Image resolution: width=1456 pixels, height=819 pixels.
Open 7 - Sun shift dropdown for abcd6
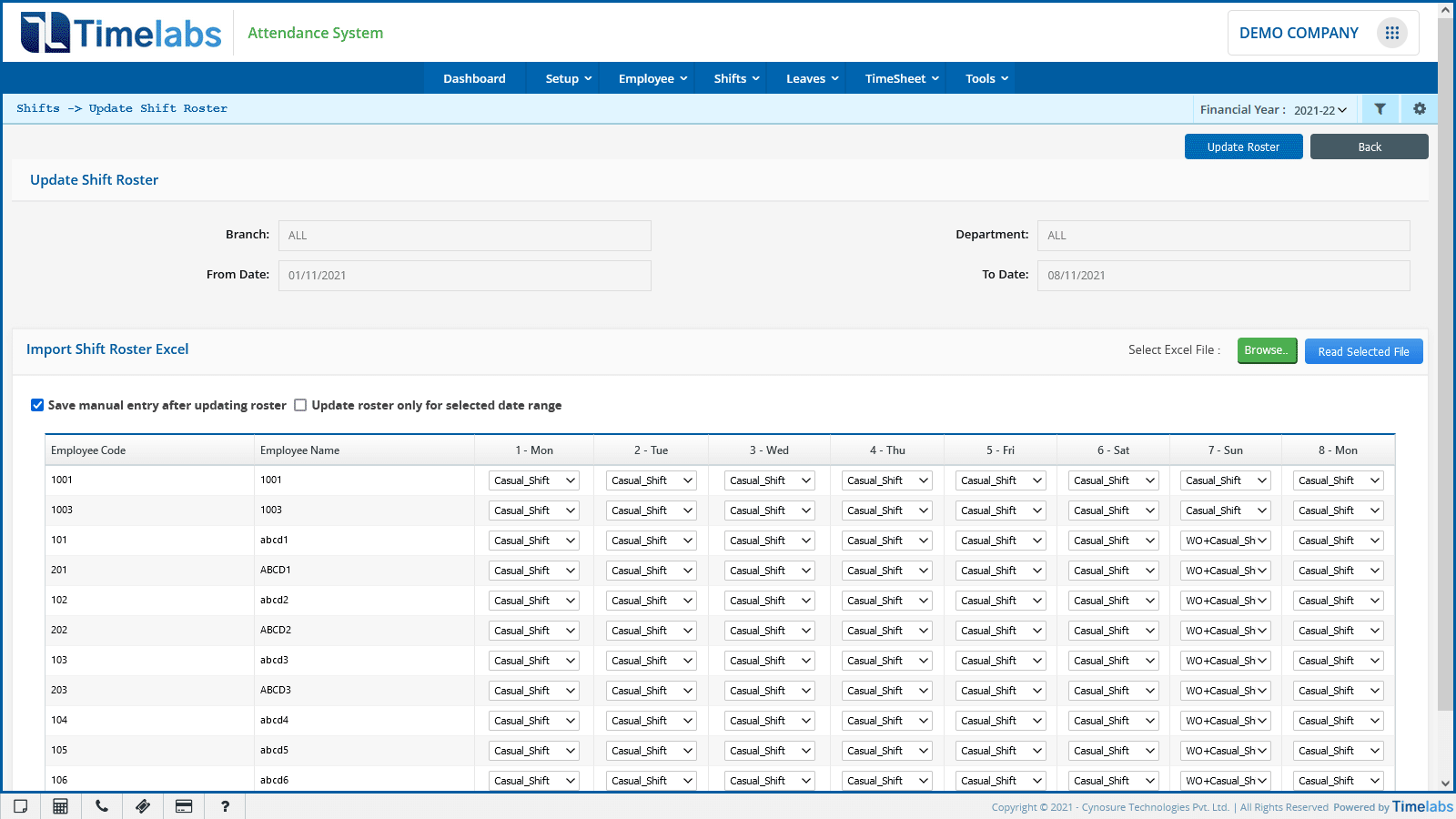[x=1225, y=781]
